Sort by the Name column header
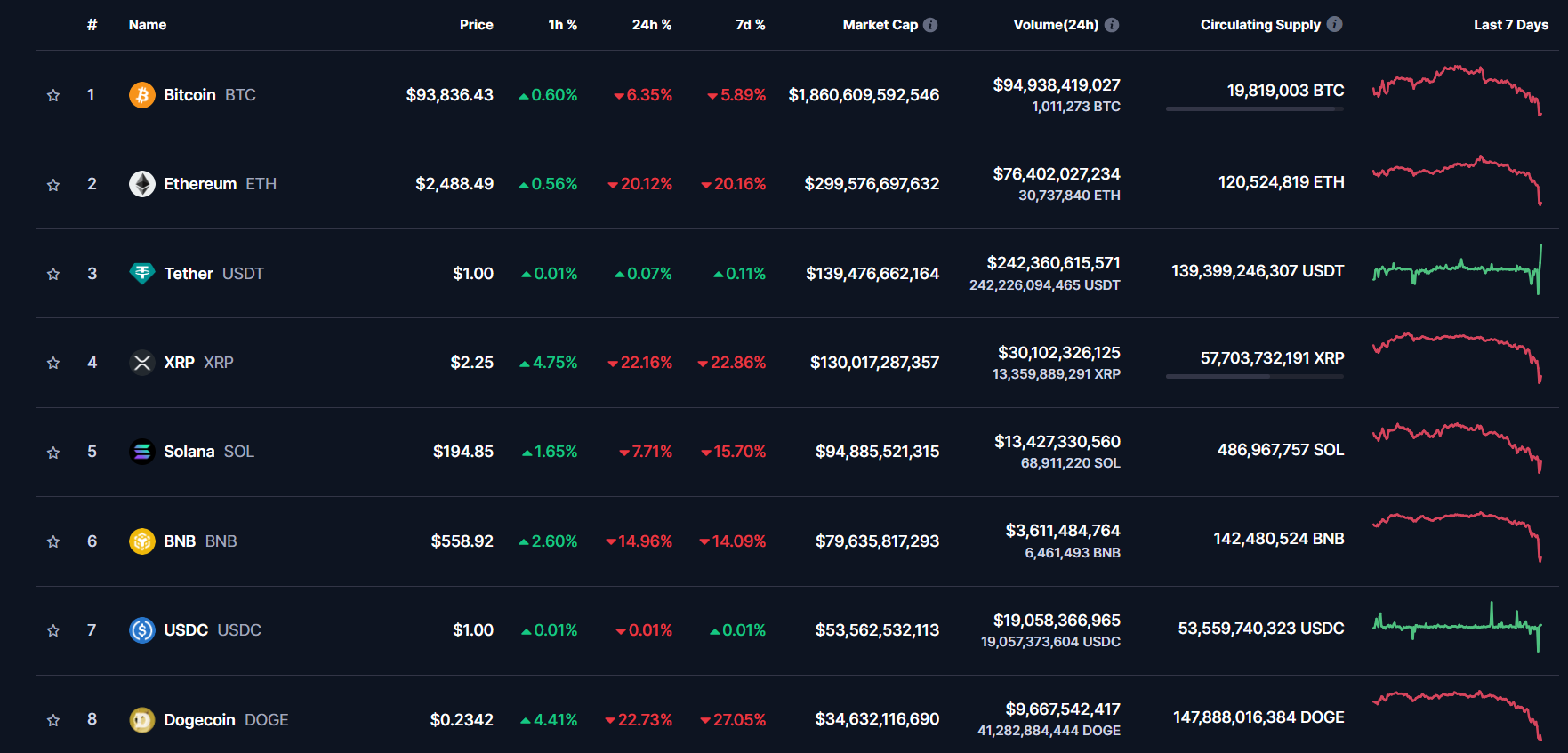This screenshot has width=1568, height=753. tap(148, 25)
